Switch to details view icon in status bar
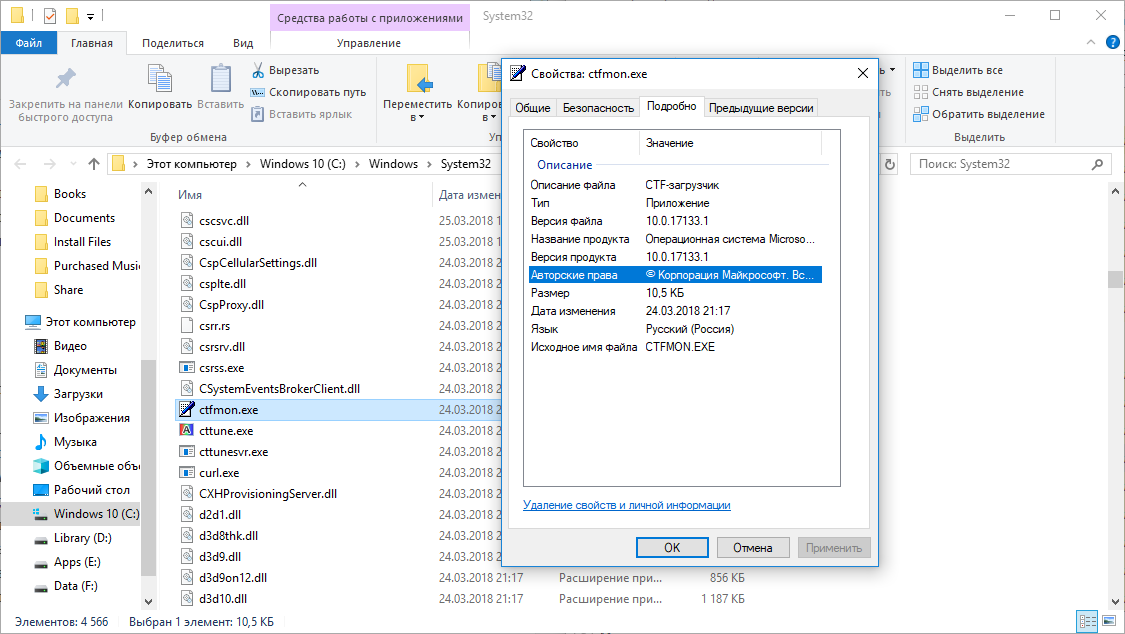1125x634 pixels. [x=1088, y=621]
